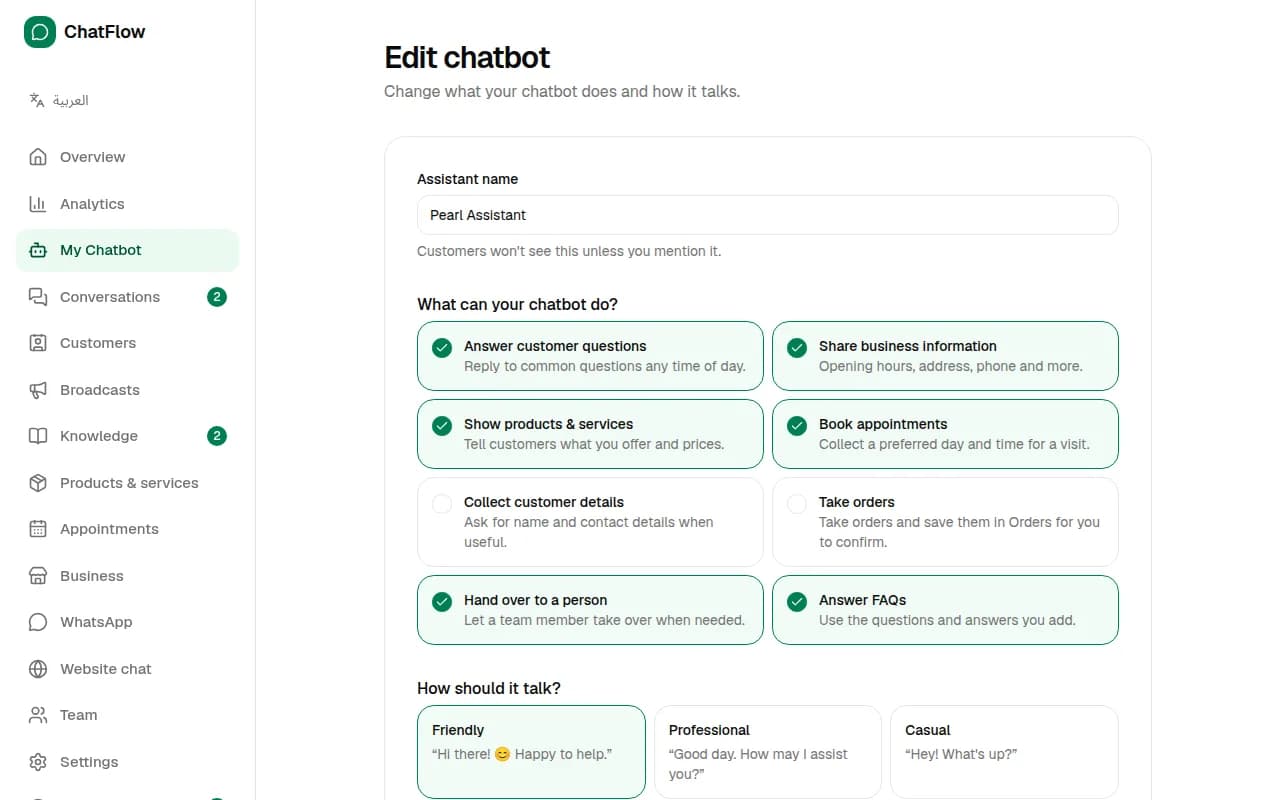
Task: Click the Edit chatbot heading
Action: click(x=467, y=58)
